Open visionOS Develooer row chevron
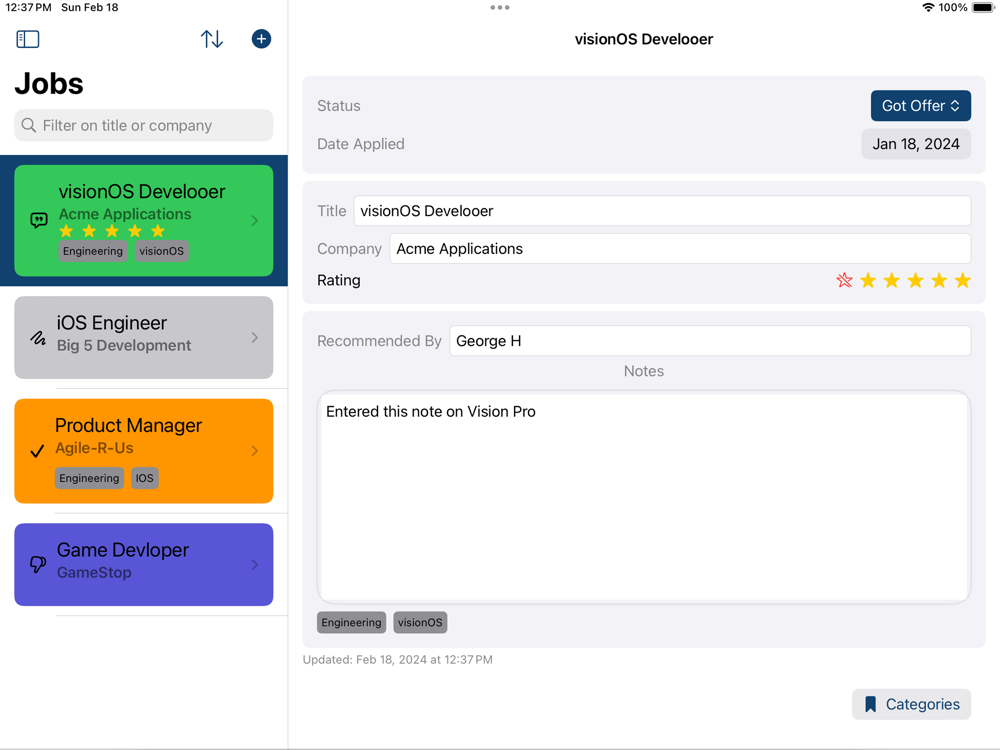Screen dimensions: 1000x750 tap(254, 221)
